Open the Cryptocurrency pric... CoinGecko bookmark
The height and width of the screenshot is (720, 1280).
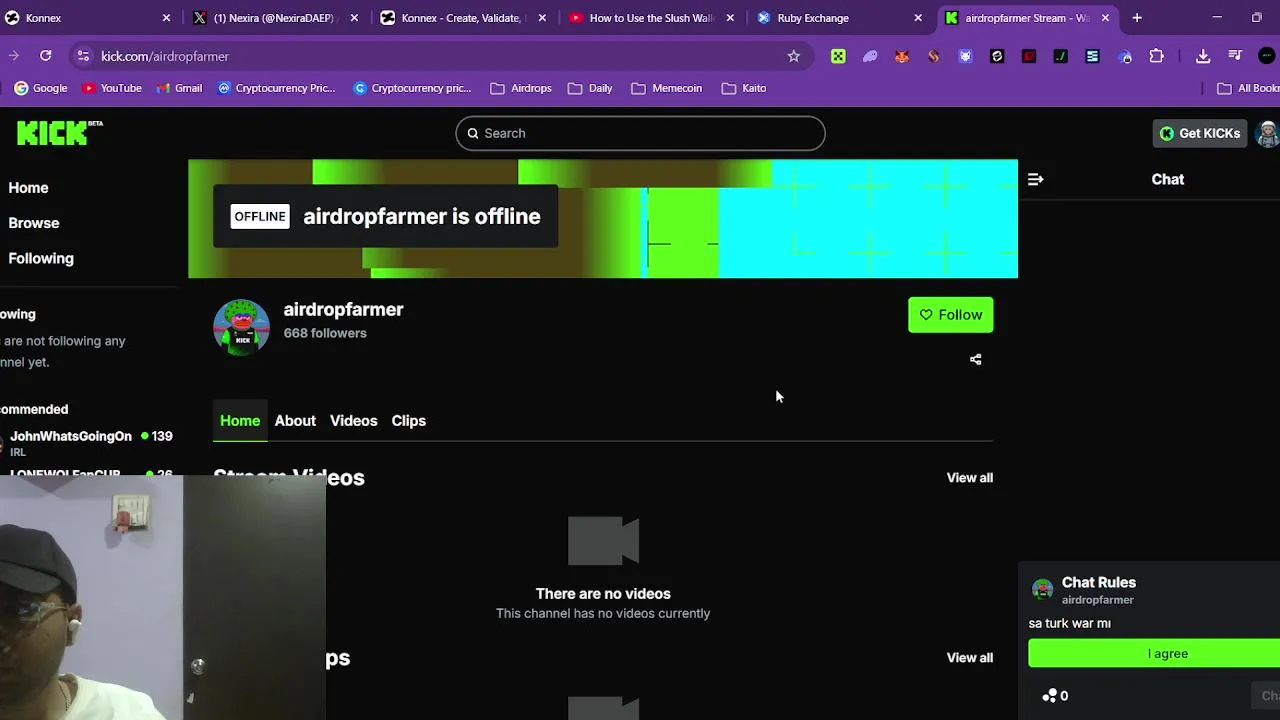(412, 88)
